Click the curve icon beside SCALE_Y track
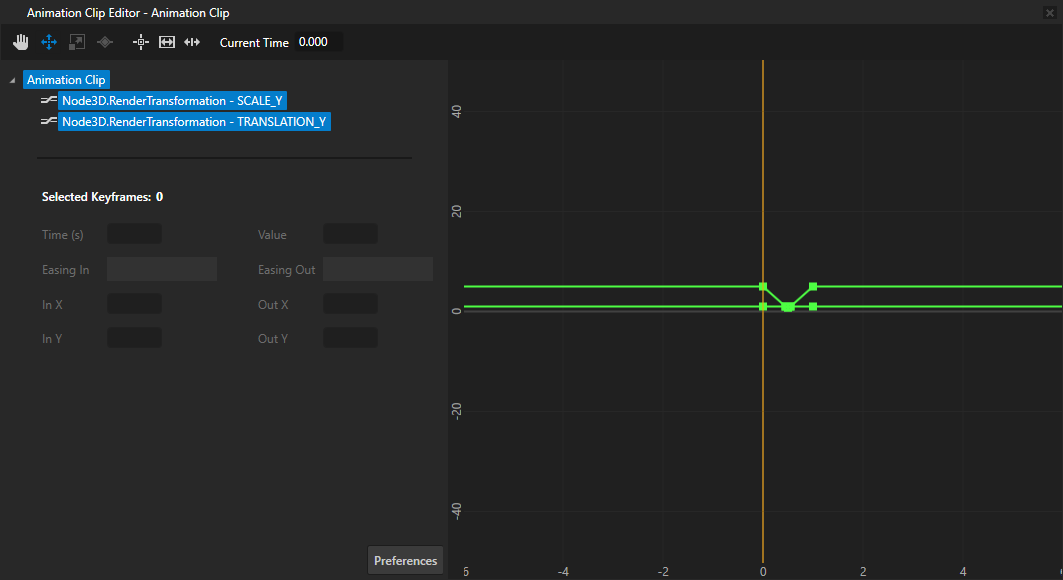The height and width of the screenshot is (580, 1063). [48, 100]
